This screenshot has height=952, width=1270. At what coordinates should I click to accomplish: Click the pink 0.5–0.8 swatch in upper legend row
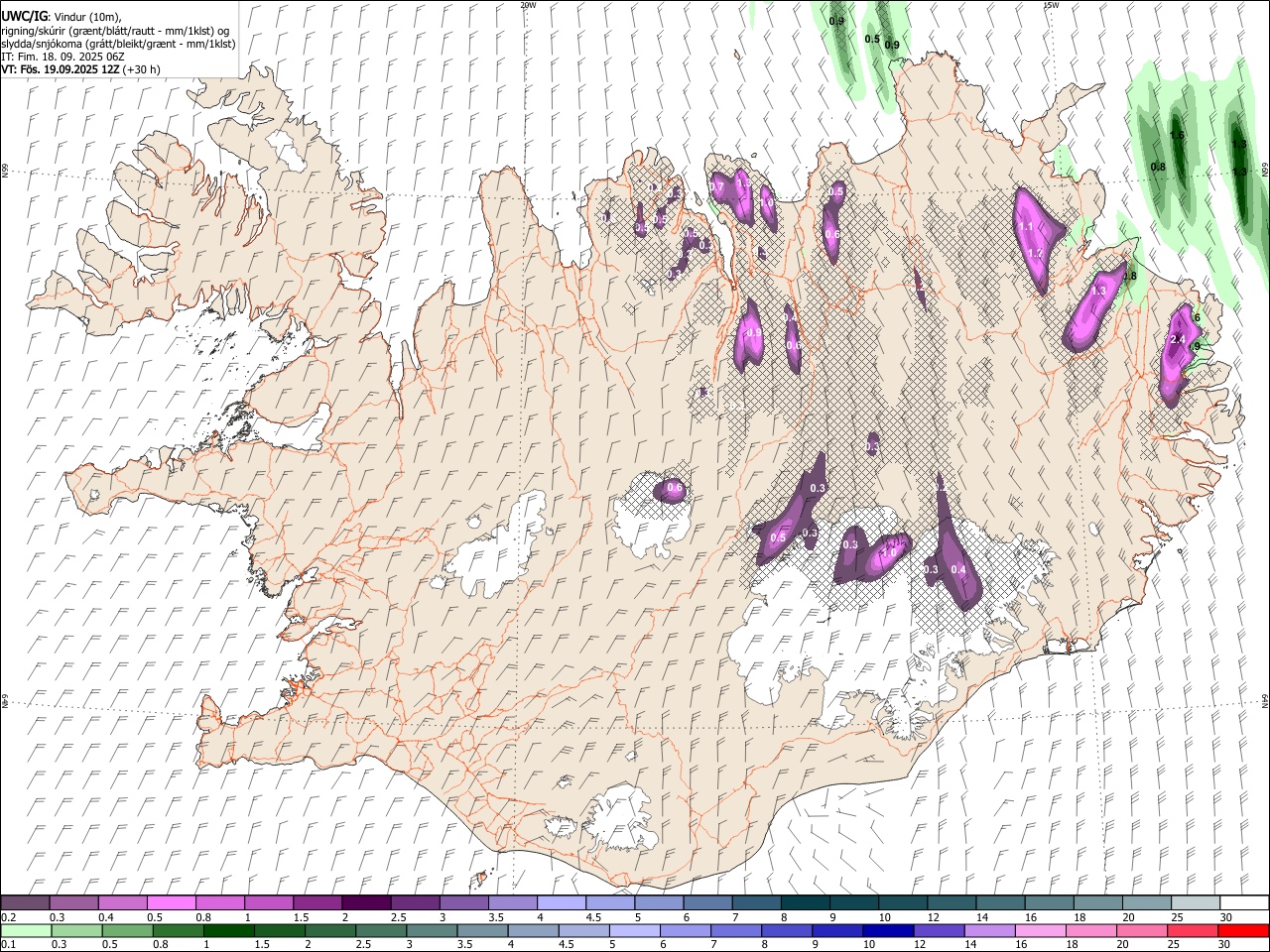click(172, 903)
